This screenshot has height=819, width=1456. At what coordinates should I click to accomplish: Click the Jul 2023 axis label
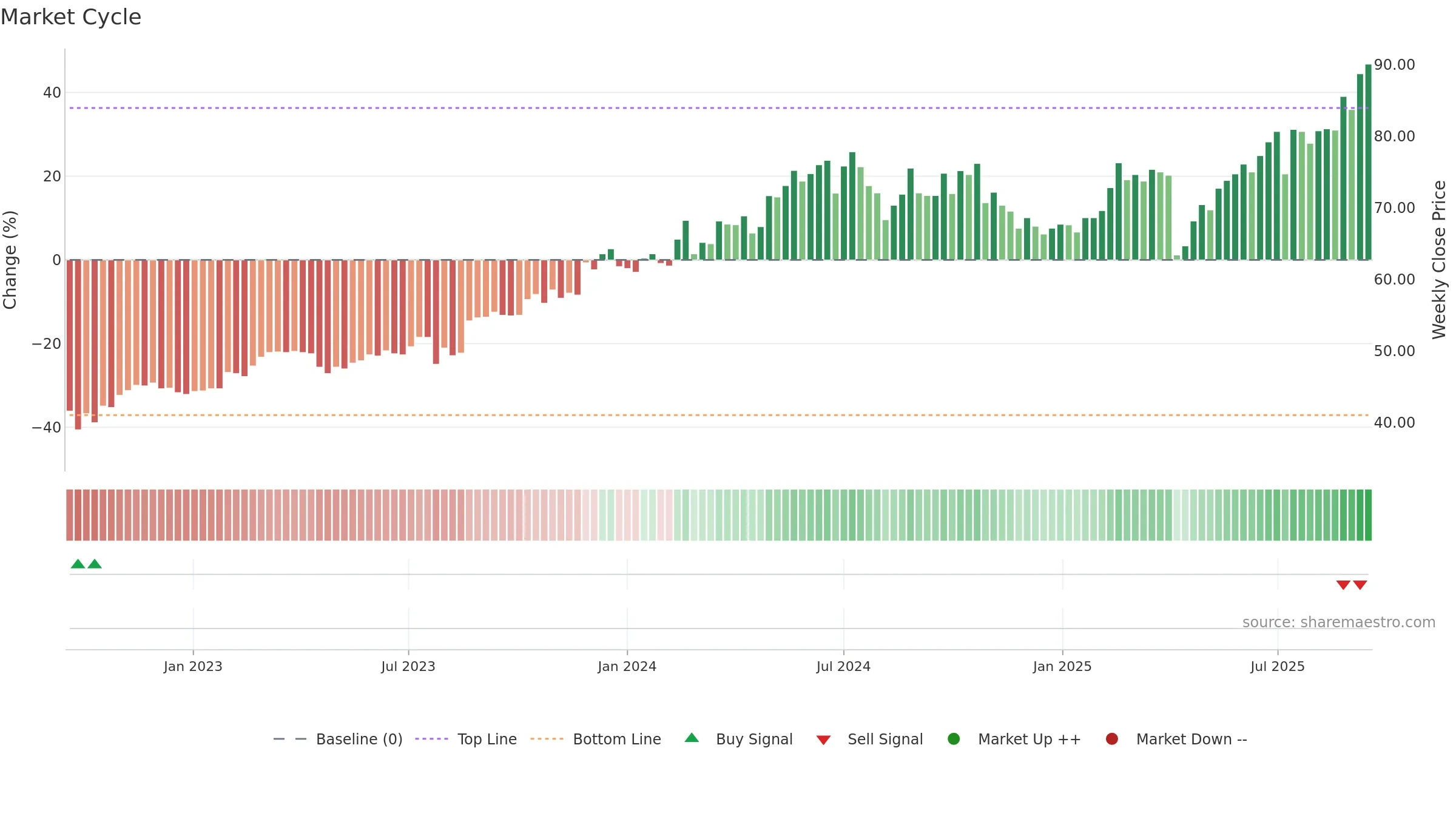click(408, 666)
